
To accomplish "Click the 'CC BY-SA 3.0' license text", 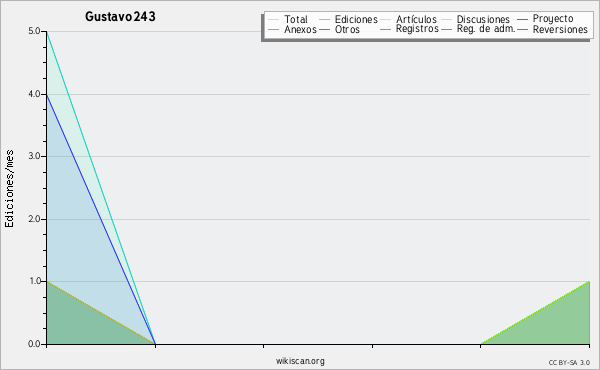I will point(569,362).
